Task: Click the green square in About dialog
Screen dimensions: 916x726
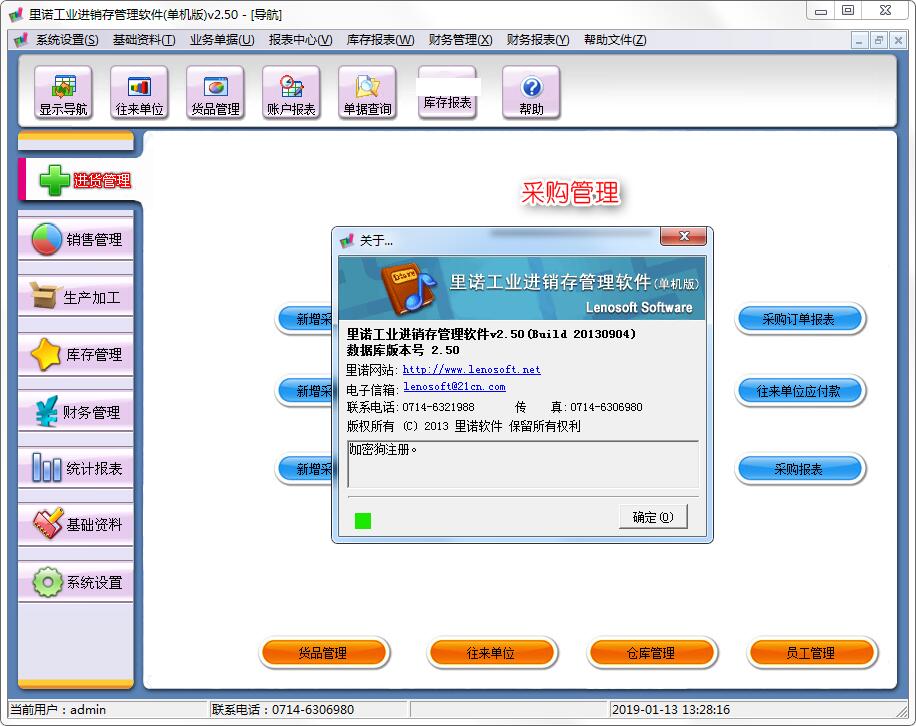Action: (363, 520)
